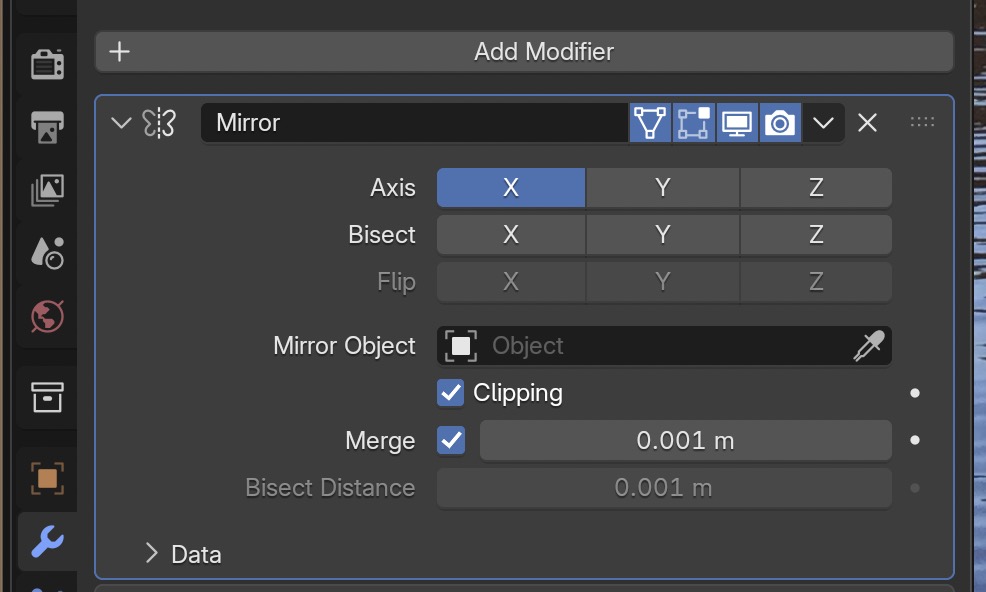Select the Modifiers wrench tab
Viewport: 986px width, 592px height.
click(47, 541)
